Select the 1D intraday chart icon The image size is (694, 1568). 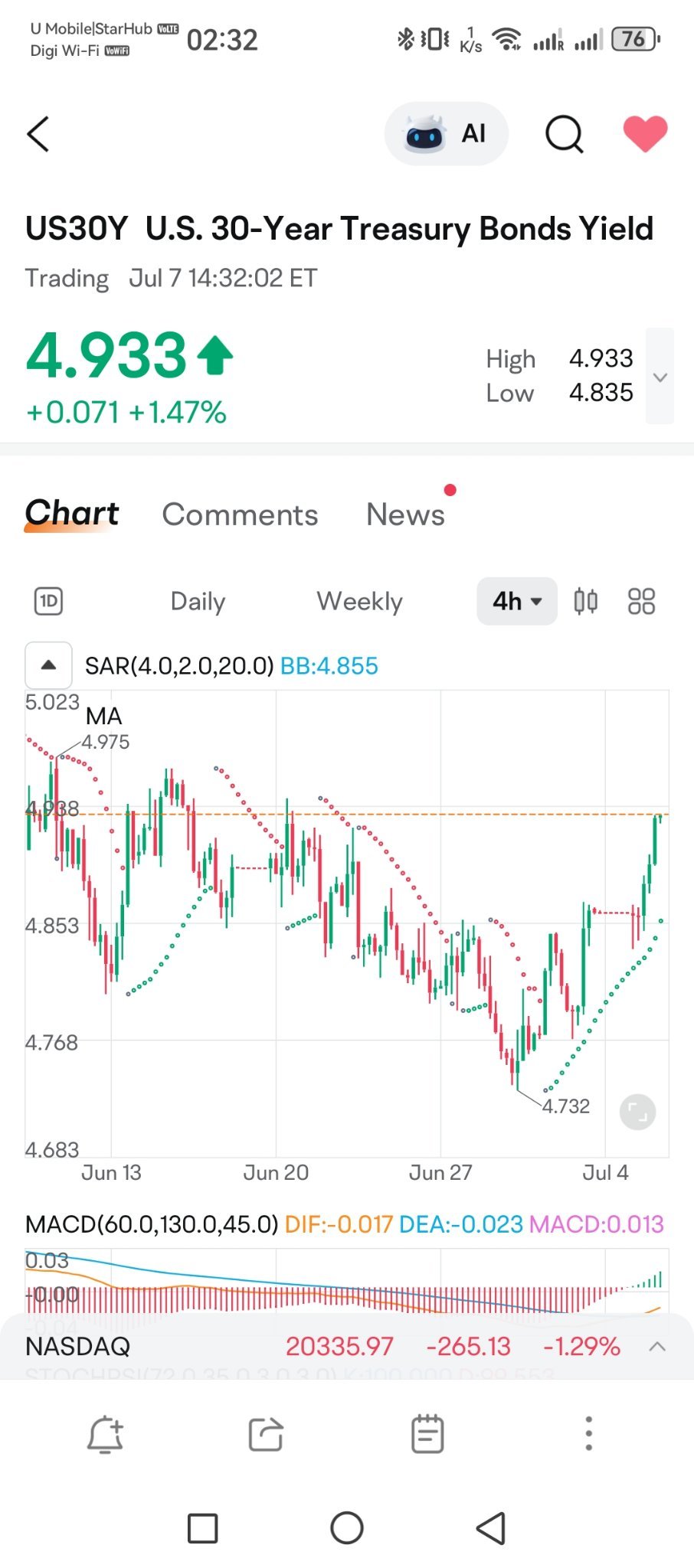49,602
